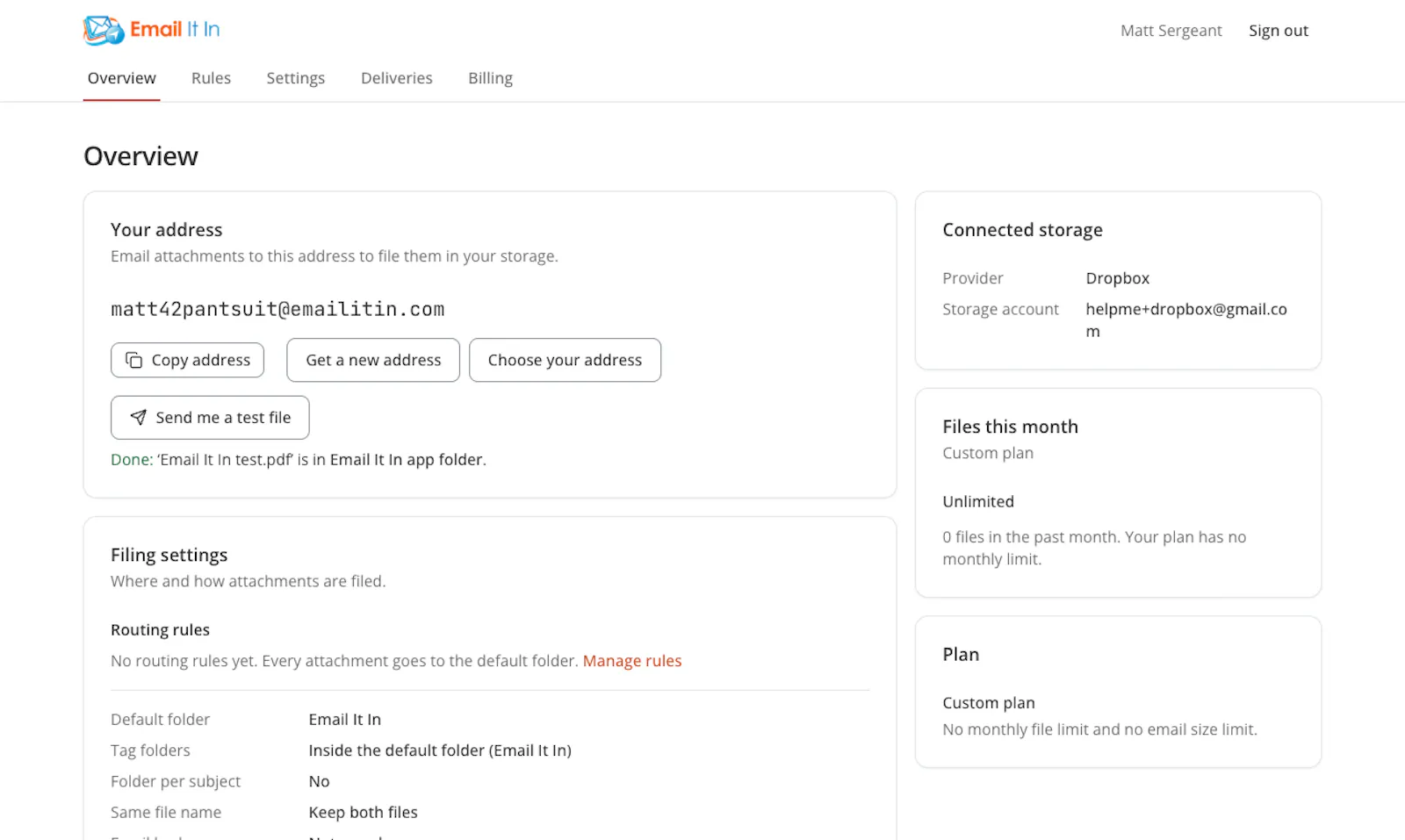Click the 'Your address' card heading
Screen dimensions: 1405x840
coord(167,230)
